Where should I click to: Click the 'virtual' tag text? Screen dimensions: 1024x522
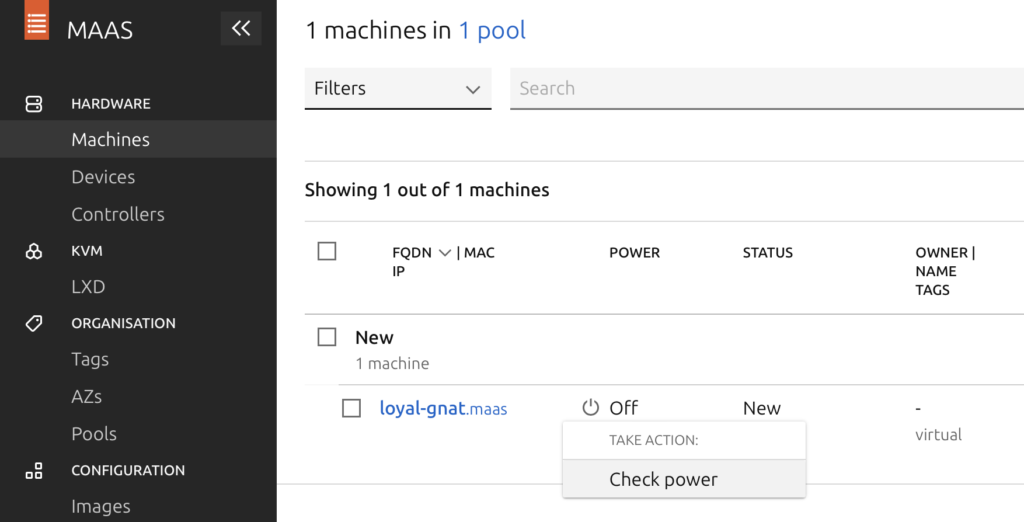click(938, 434)
